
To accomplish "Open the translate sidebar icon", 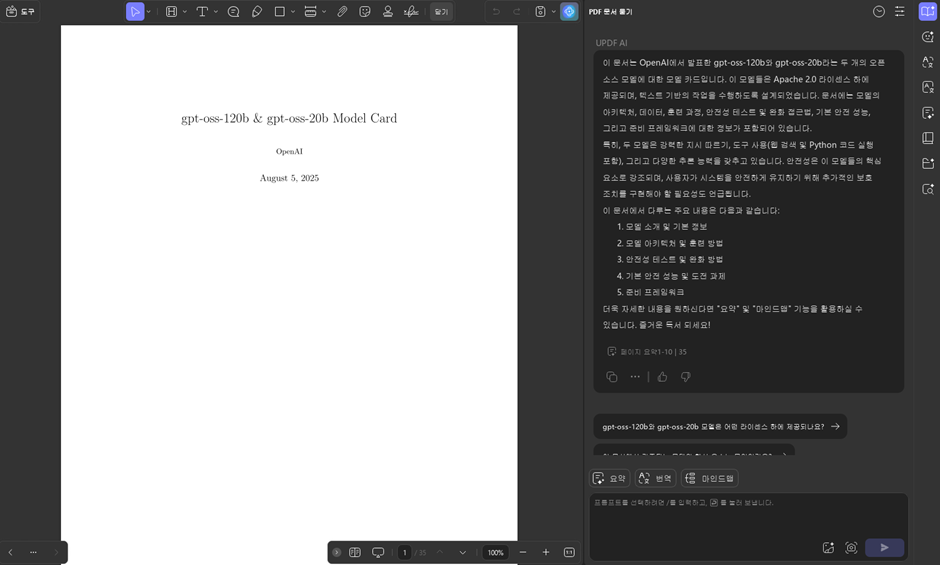I will [x=927, y=62].
